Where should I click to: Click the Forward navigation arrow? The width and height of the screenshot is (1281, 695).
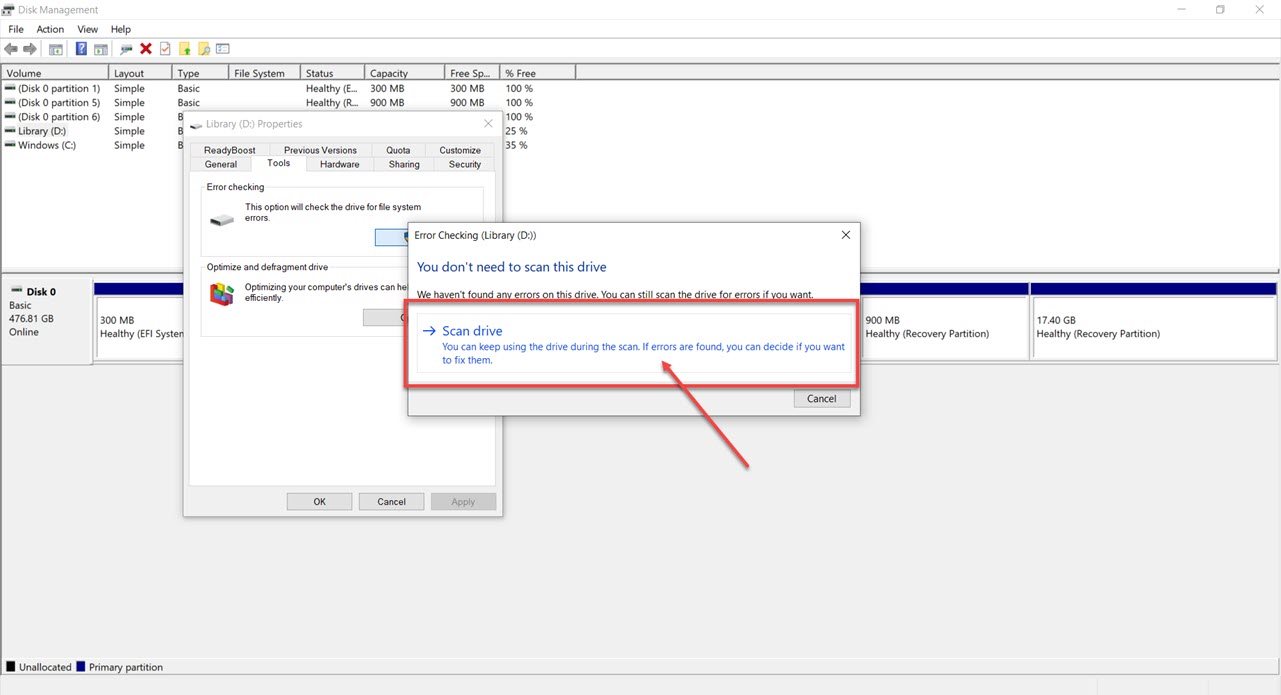click(29, 48)
